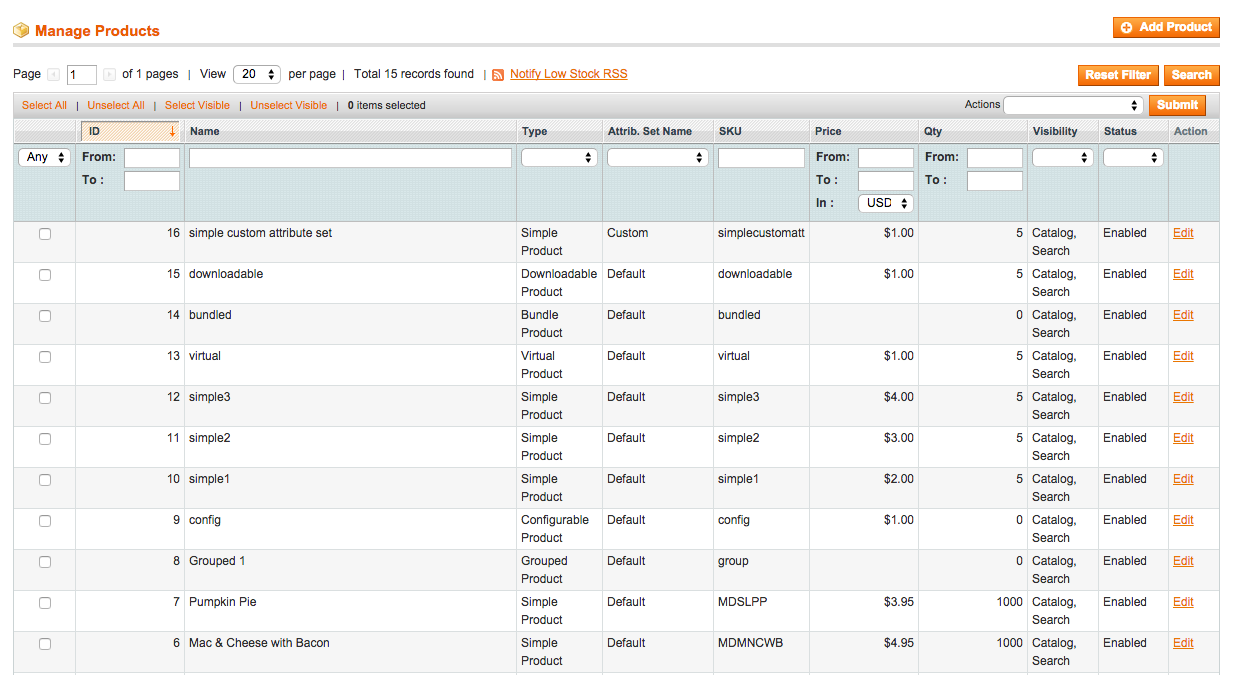Viewport: 1233px width, 675px height.
Task: Click Reset Filter button
Action: (x=1118, y=75)
